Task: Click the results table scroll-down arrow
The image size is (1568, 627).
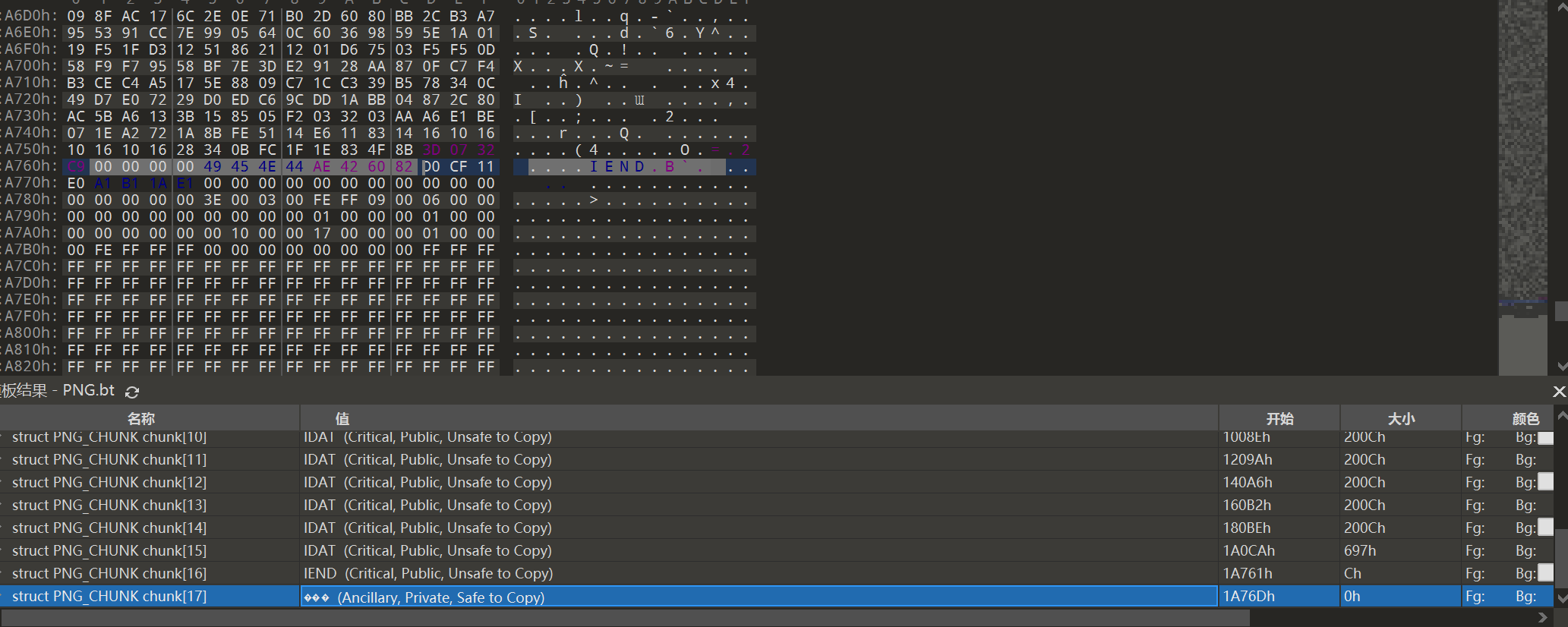Action: click(1561, 599)
